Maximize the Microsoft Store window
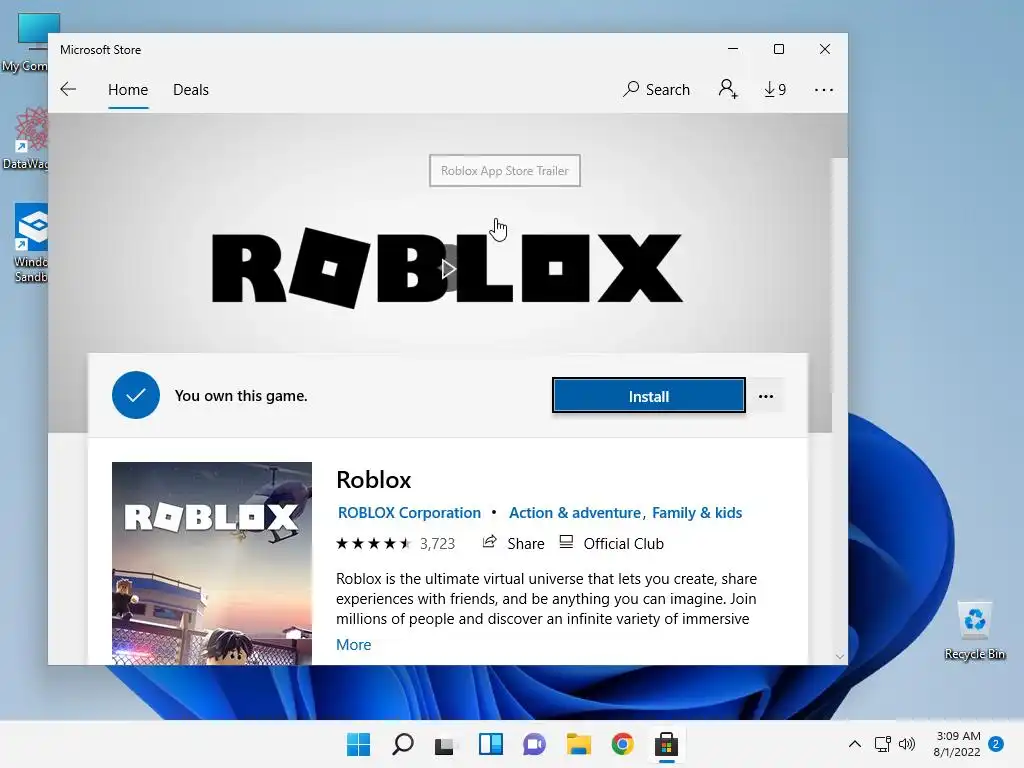1024x768 pixels. [778, 49]
